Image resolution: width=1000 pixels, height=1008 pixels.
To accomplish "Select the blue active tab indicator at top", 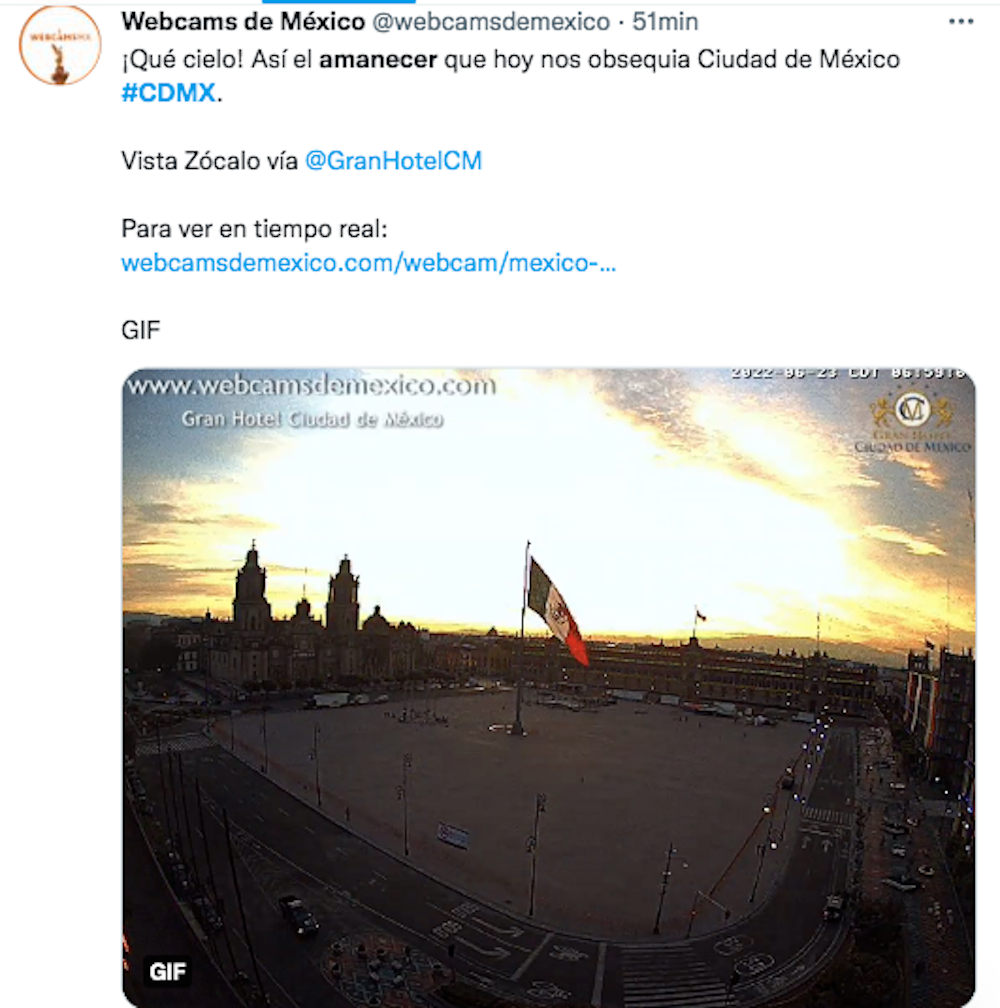I will [x=339, y=2].
